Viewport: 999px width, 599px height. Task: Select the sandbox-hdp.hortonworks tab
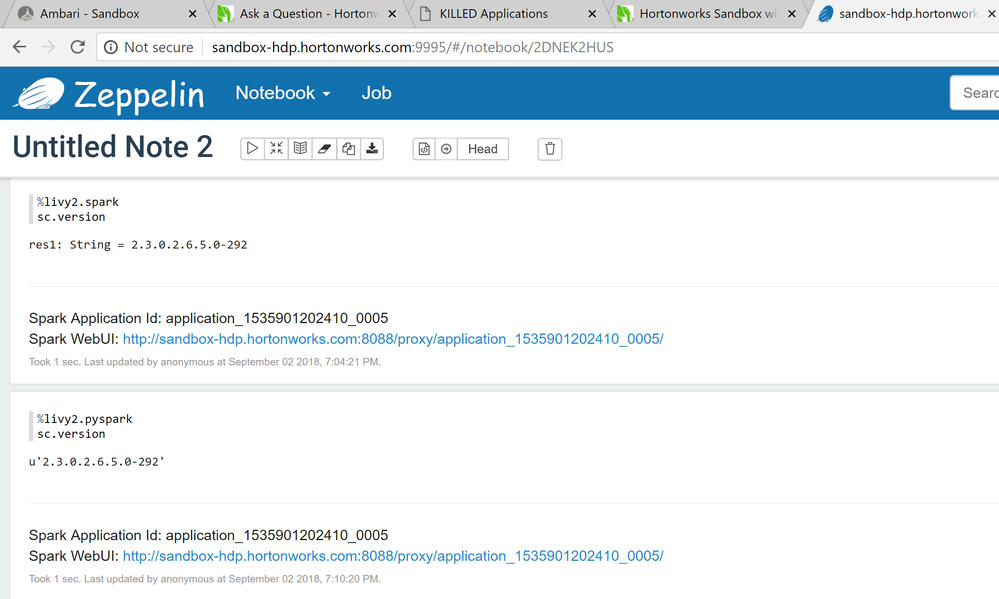click(907, 13)
